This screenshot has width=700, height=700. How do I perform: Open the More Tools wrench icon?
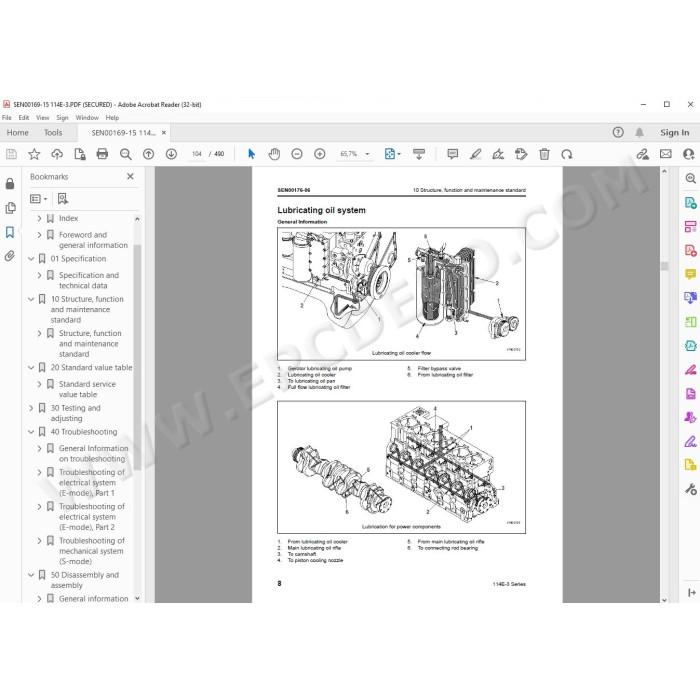(690, 489)
